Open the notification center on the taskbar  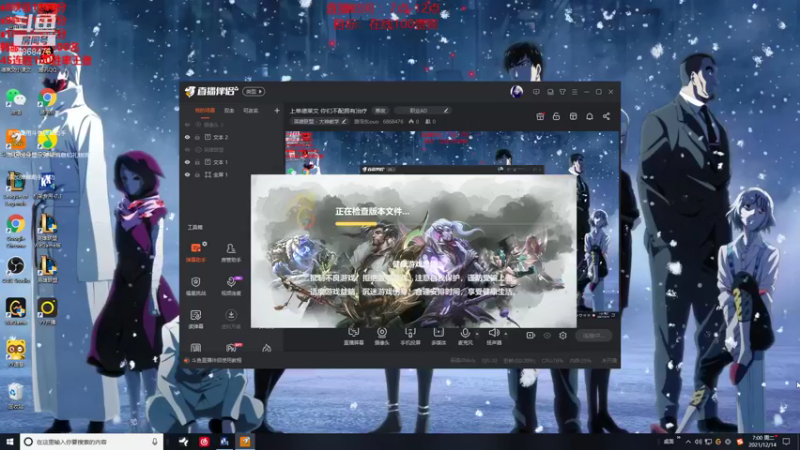pos(786,441)
